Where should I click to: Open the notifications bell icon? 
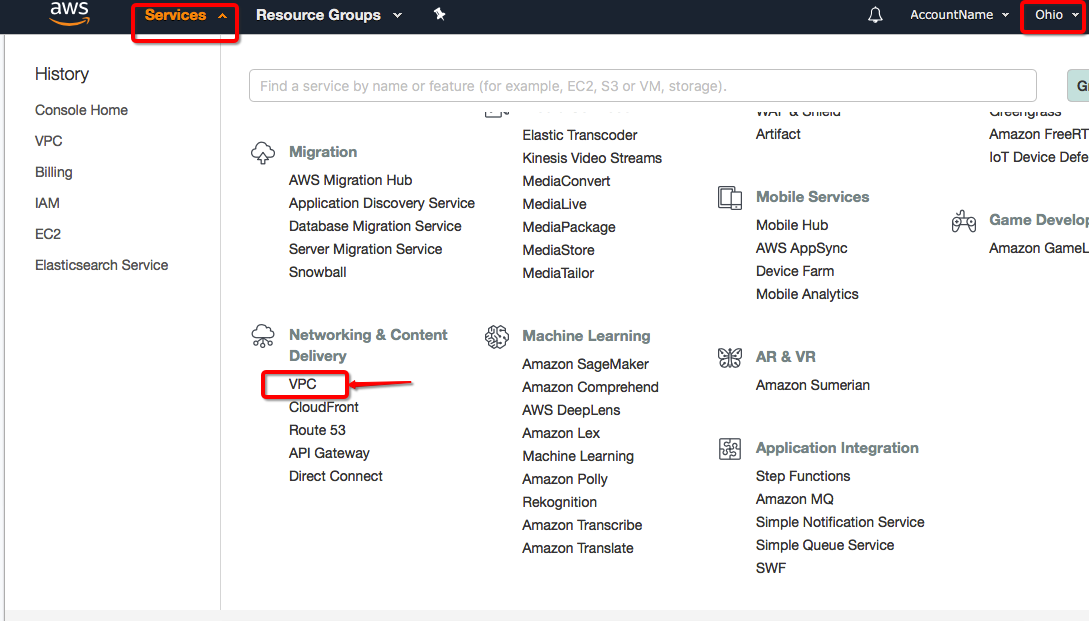tap(875, 15)
